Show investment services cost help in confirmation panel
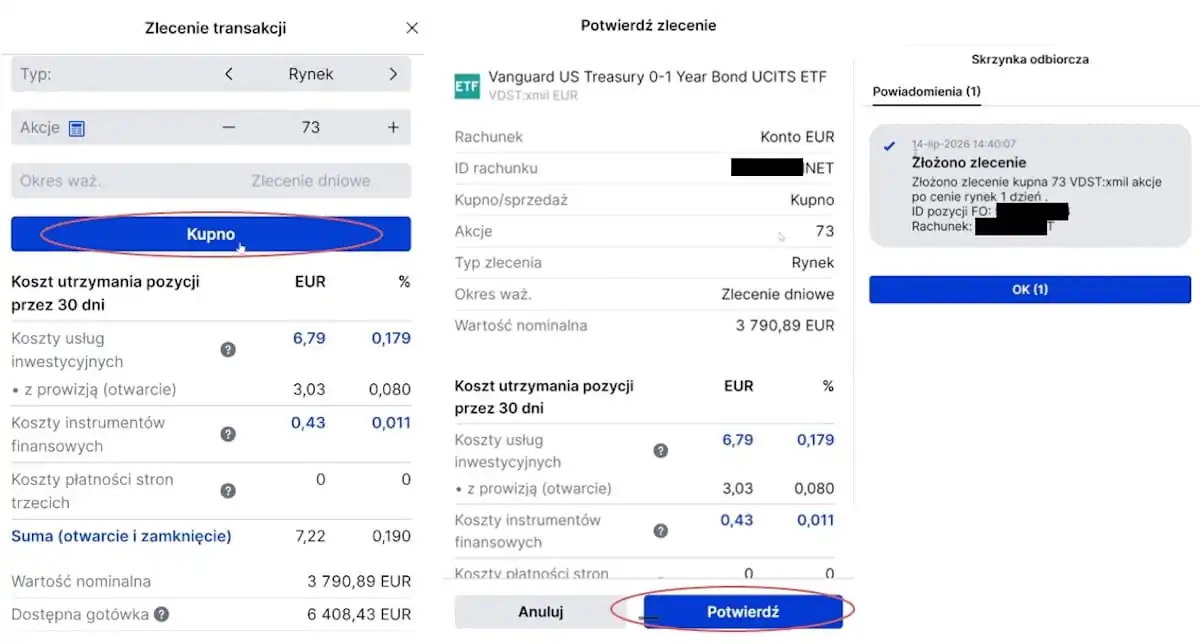The height and width of the screenshot is (644, 1200). [x=660, y=450]
